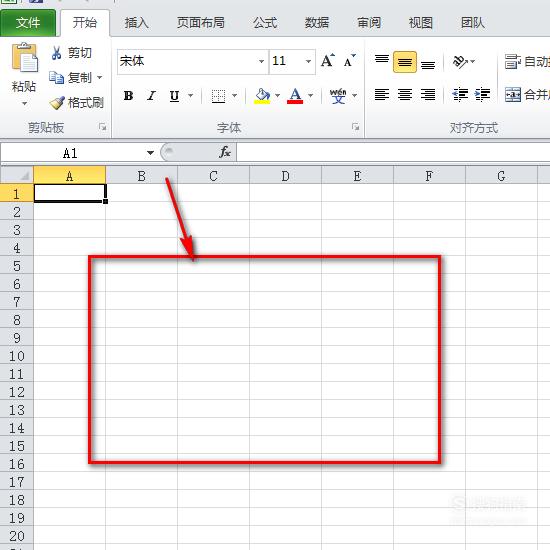Switch to the 页面布局 tab
Viewport: 550px width, 550px height.
[200, 23]
